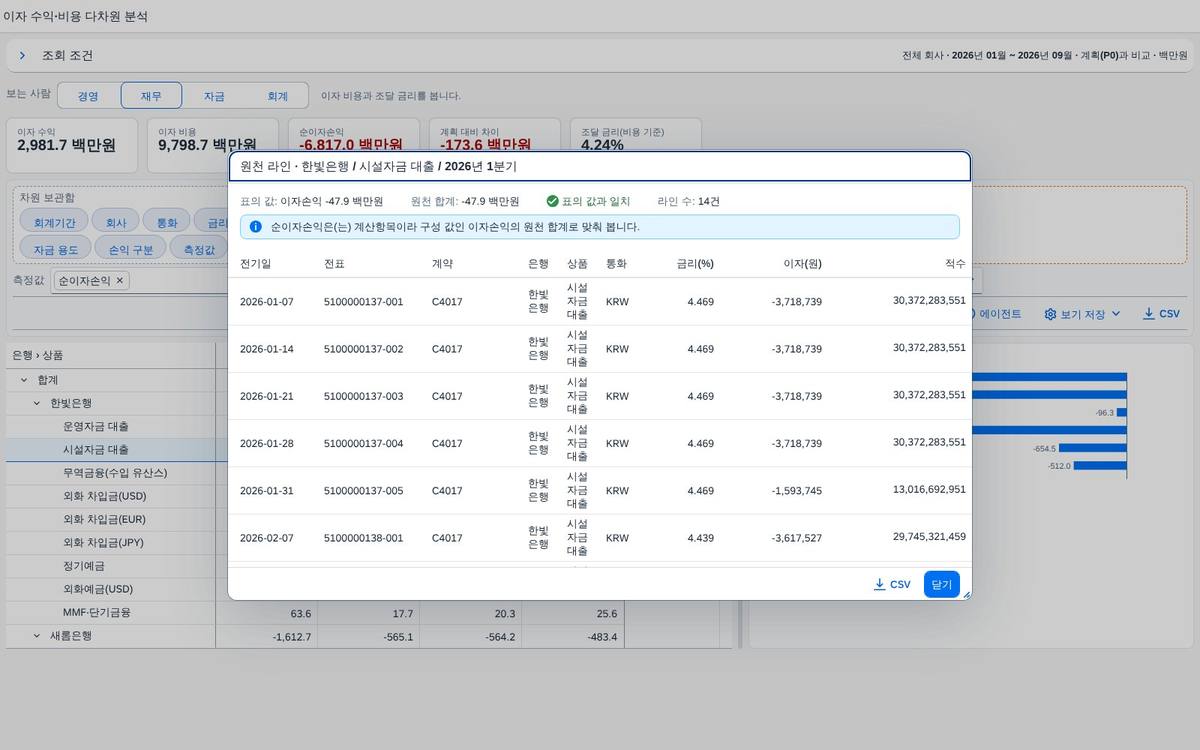1200x750 pixels.
Task: Pick the 회계기간 dimension chip
Action: click(x=54, y=222)
